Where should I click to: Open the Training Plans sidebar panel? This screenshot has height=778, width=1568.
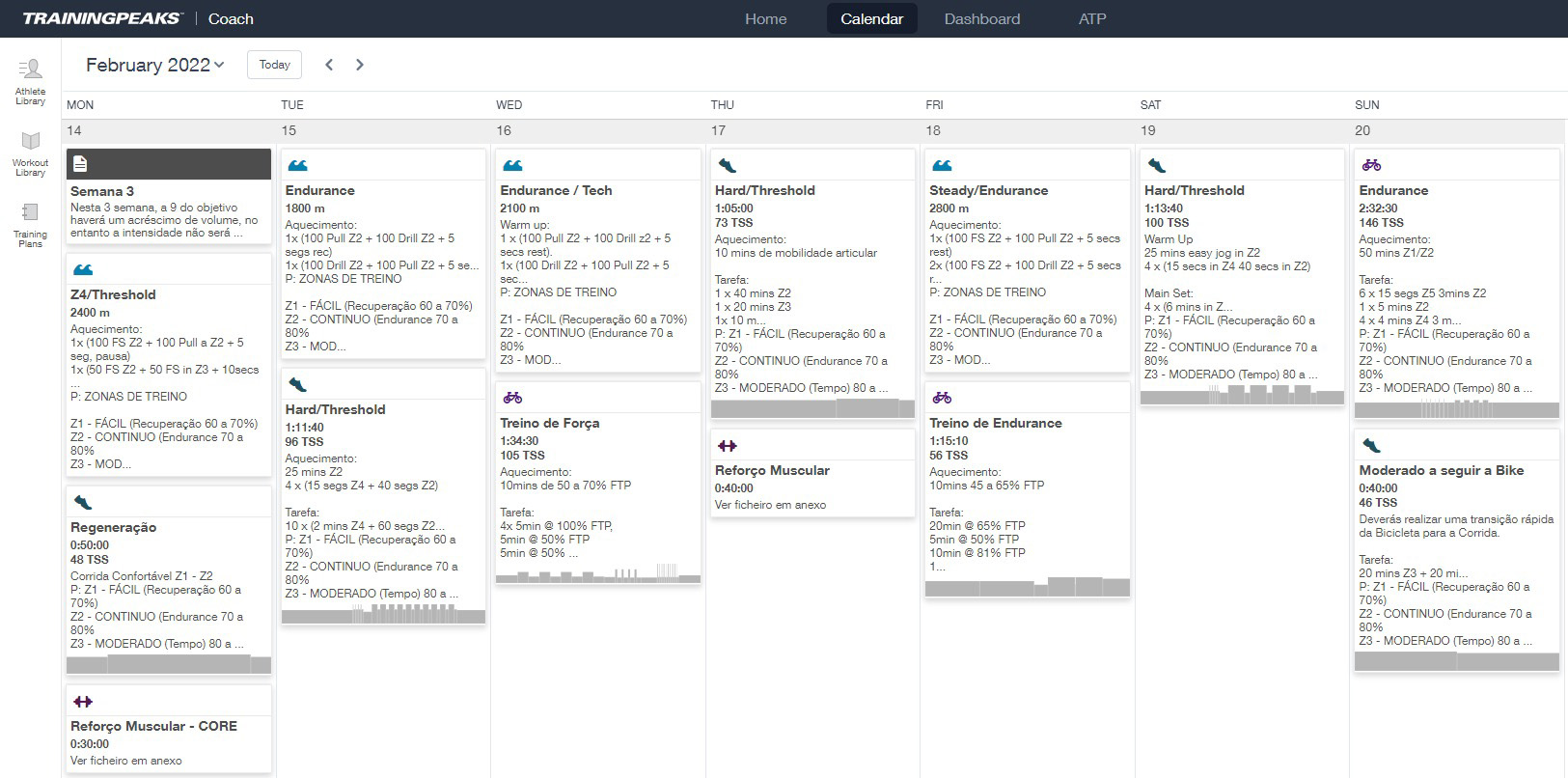tap(30, 225)
